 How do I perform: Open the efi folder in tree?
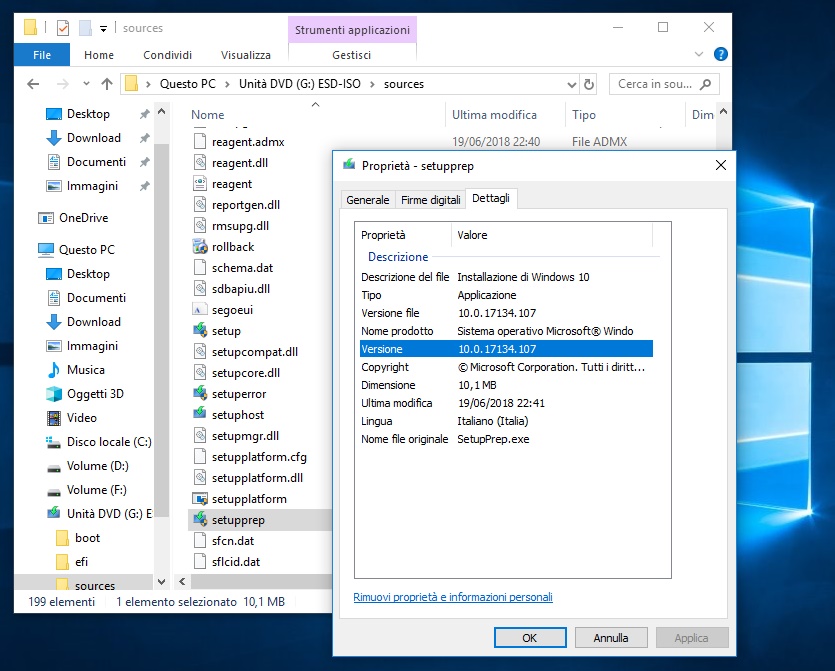(x=81, y=562)
